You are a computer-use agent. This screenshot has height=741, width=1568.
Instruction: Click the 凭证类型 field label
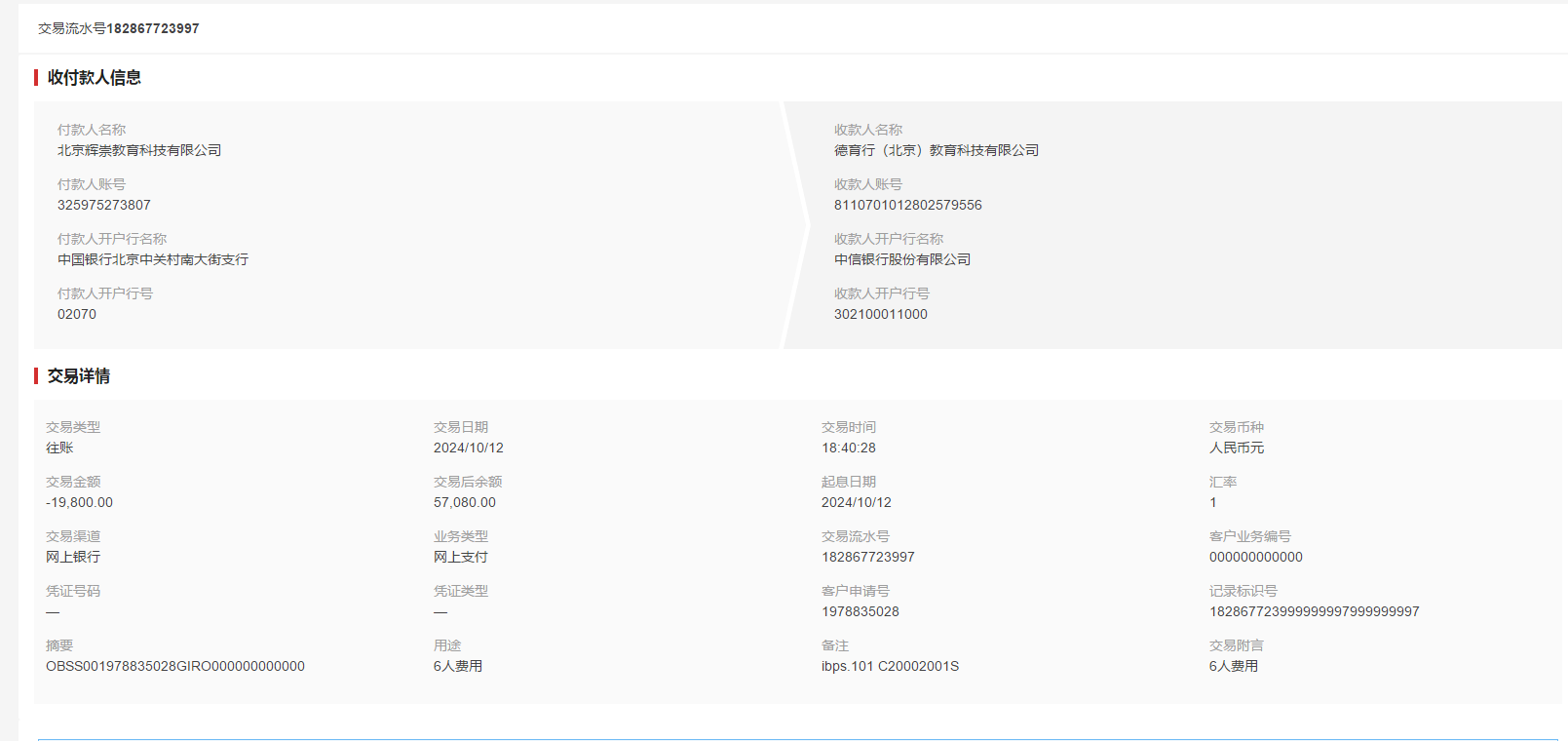[x=461, y=591]
